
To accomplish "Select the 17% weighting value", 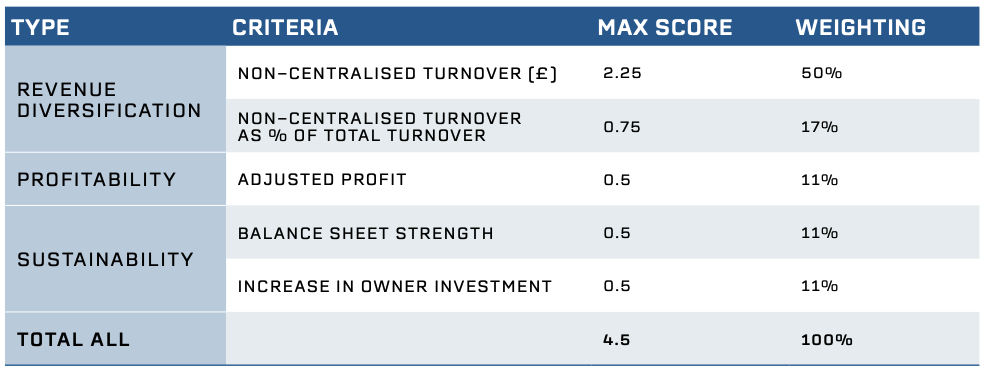I will point(819,127).
